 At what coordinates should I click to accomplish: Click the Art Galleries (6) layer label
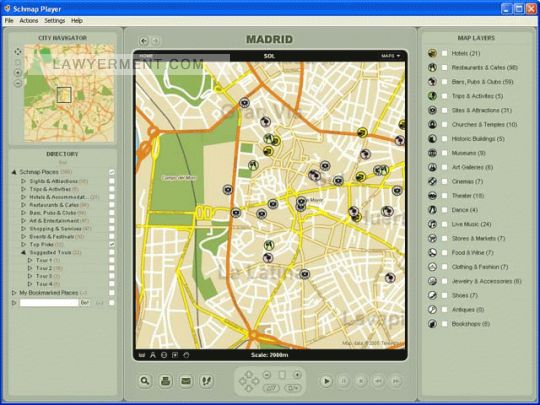472,167
